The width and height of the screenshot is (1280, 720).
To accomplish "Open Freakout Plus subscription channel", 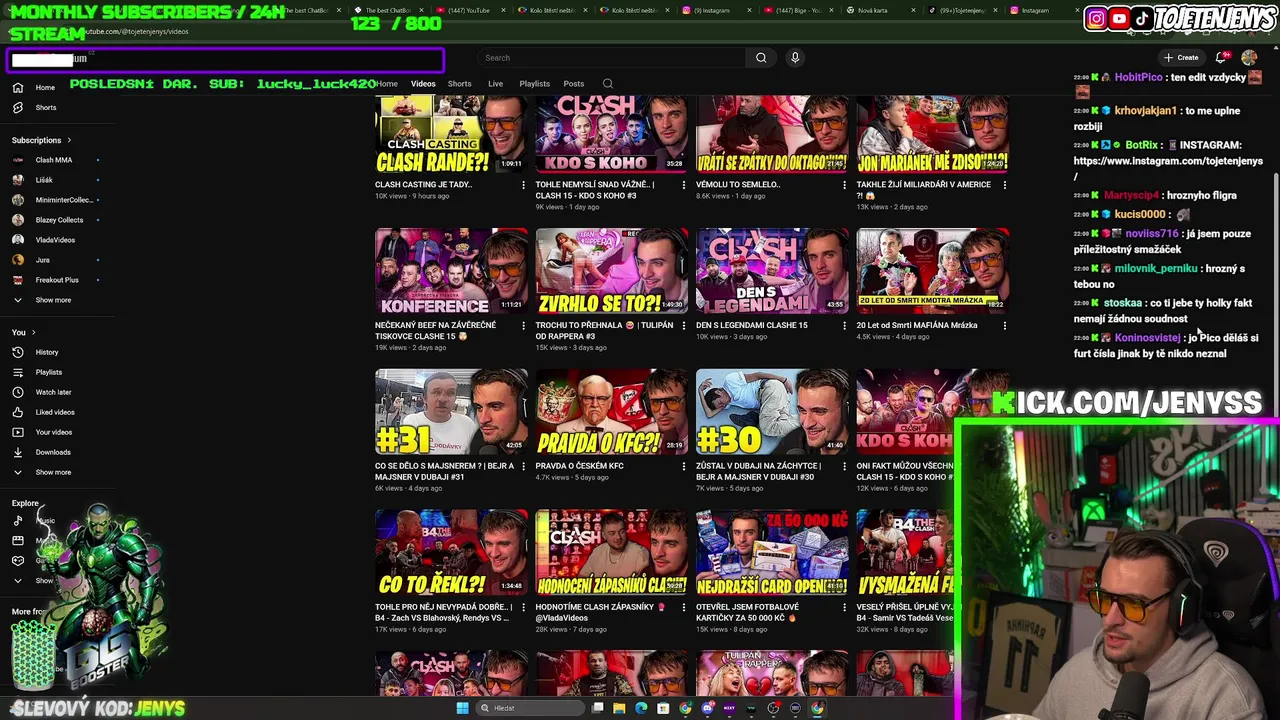I will tap(57, 280).
